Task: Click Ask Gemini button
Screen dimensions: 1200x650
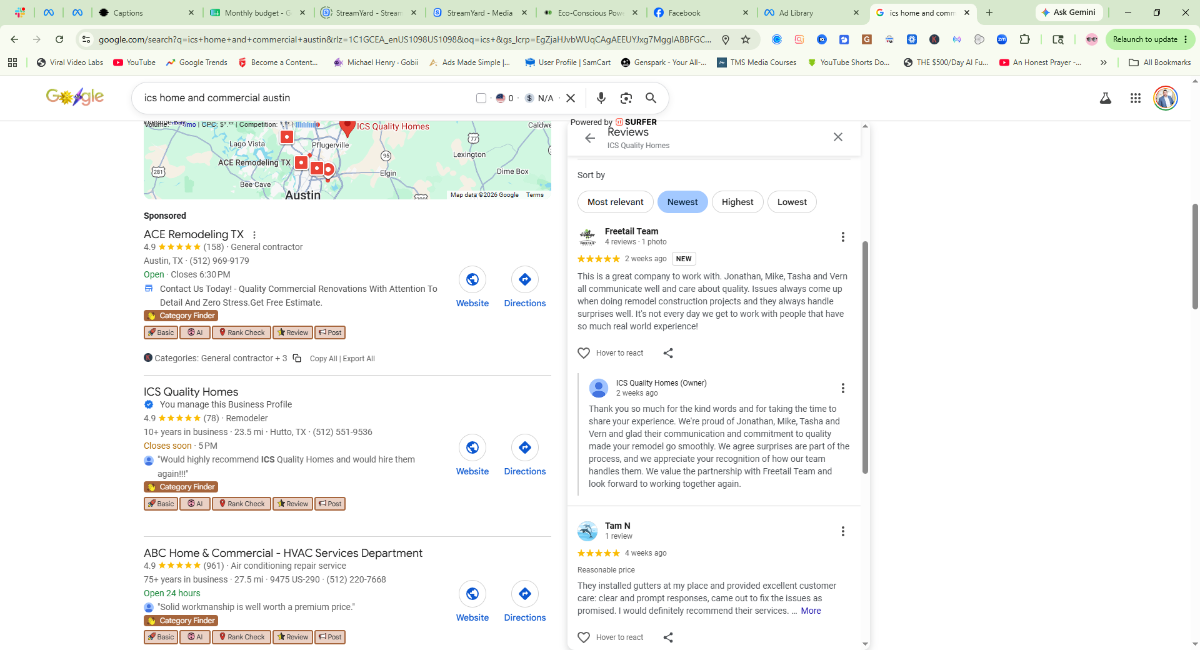Action: click(1068, 13)
